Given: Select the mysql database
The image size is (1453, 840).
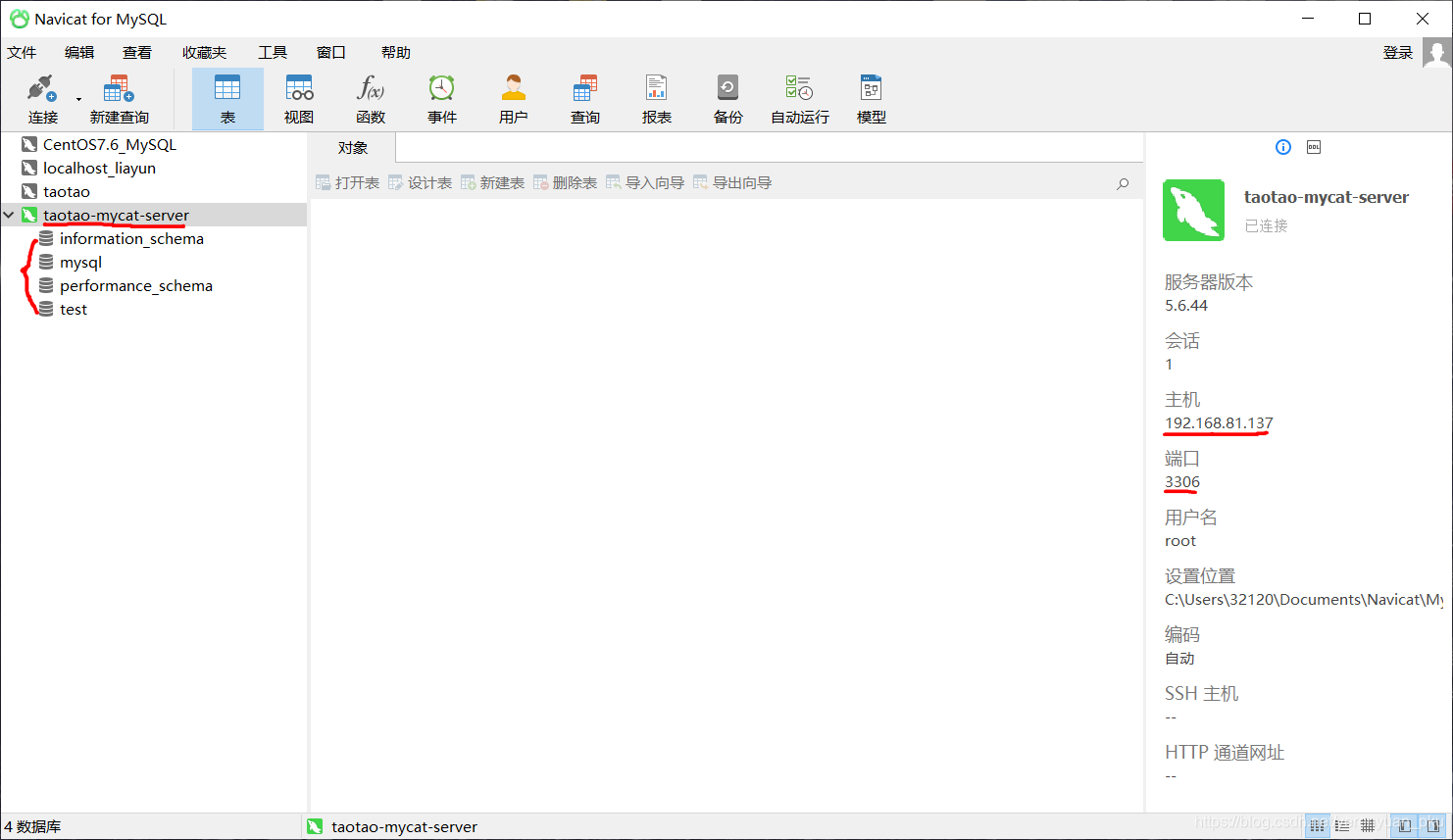Looking at the screenshot, I should pyautogui.click(x=80, y=262).
